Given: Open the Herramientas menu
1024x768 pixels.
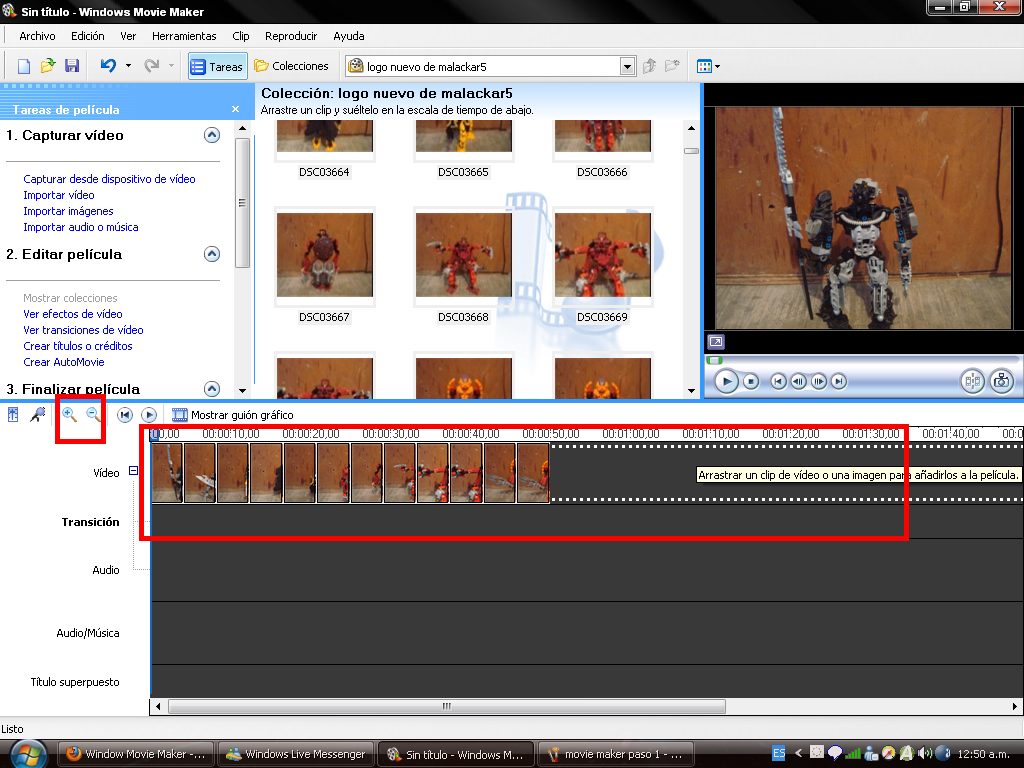Looking at the screenshot, I should (184, 35).
